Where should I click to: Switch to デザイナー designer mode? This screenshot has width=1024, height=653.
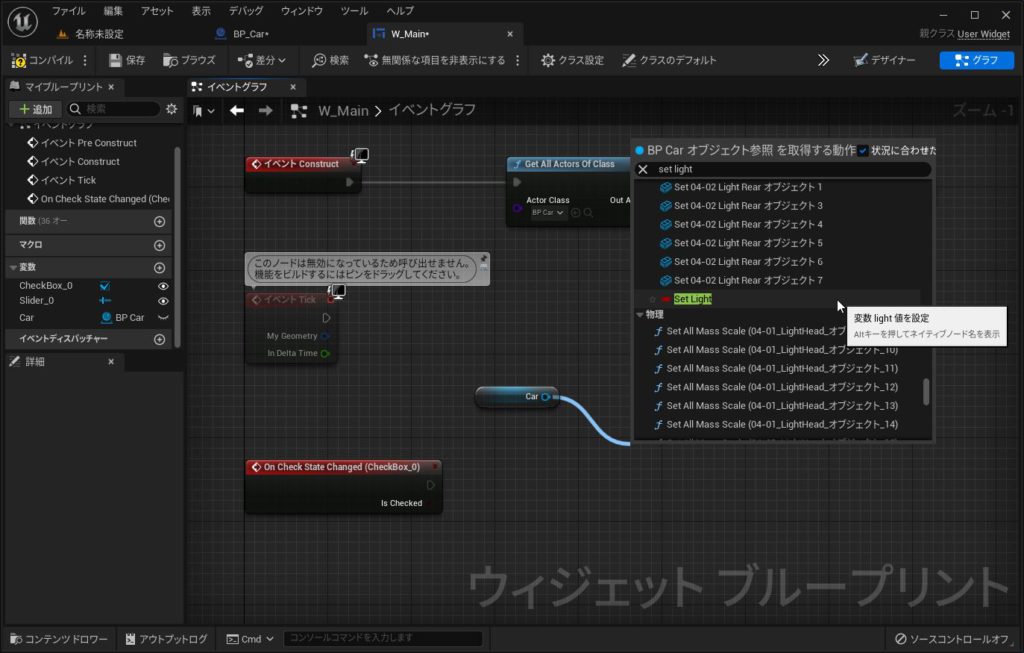coord(884,60)
